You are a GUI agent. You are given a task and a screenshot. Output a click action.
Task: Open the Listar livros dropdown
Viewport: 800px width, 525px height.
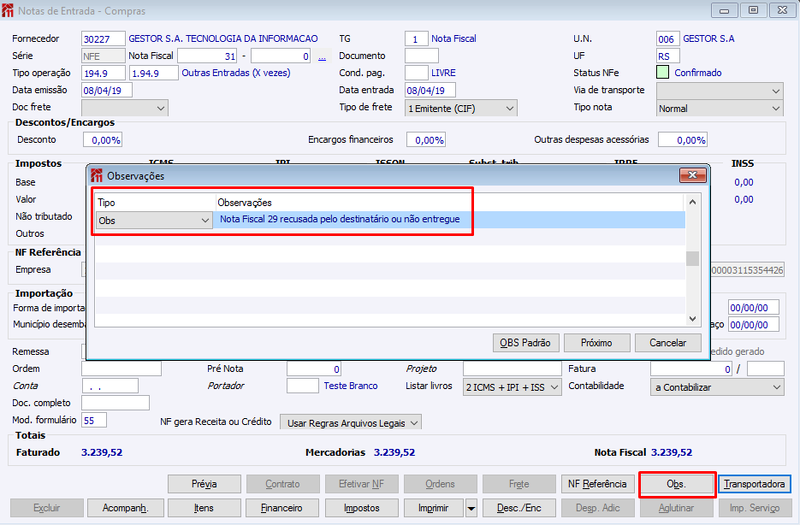click(x=554, y=387)
